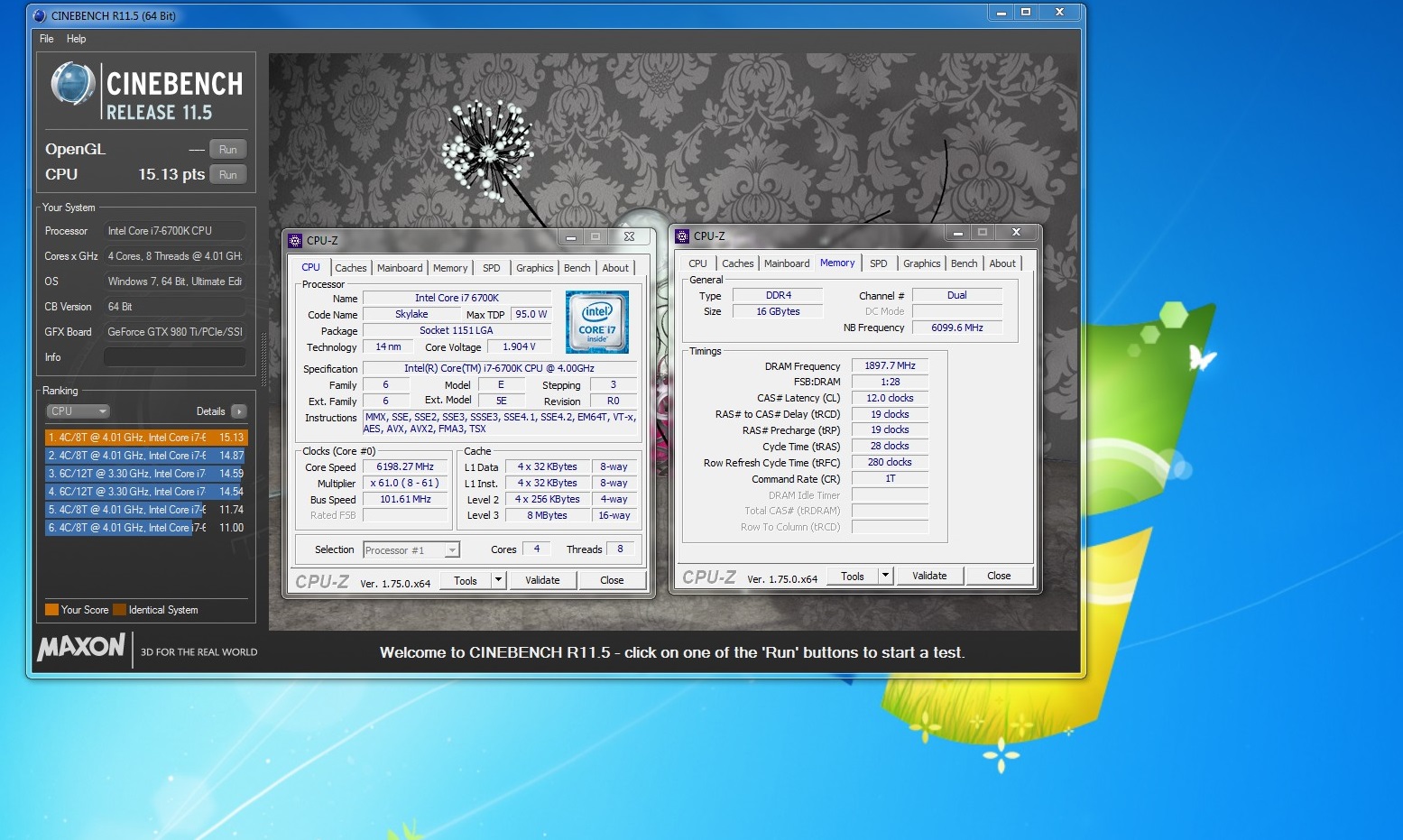Click Validate in left CPU-Z window
This screenshot has height=840, width=1403.
coord(542,581)
